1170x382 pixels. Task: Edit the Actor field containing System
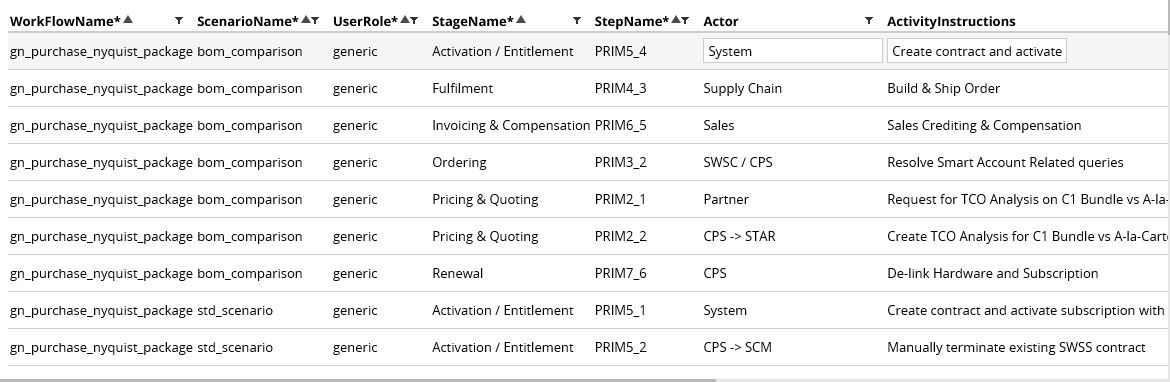pos(792,51)
